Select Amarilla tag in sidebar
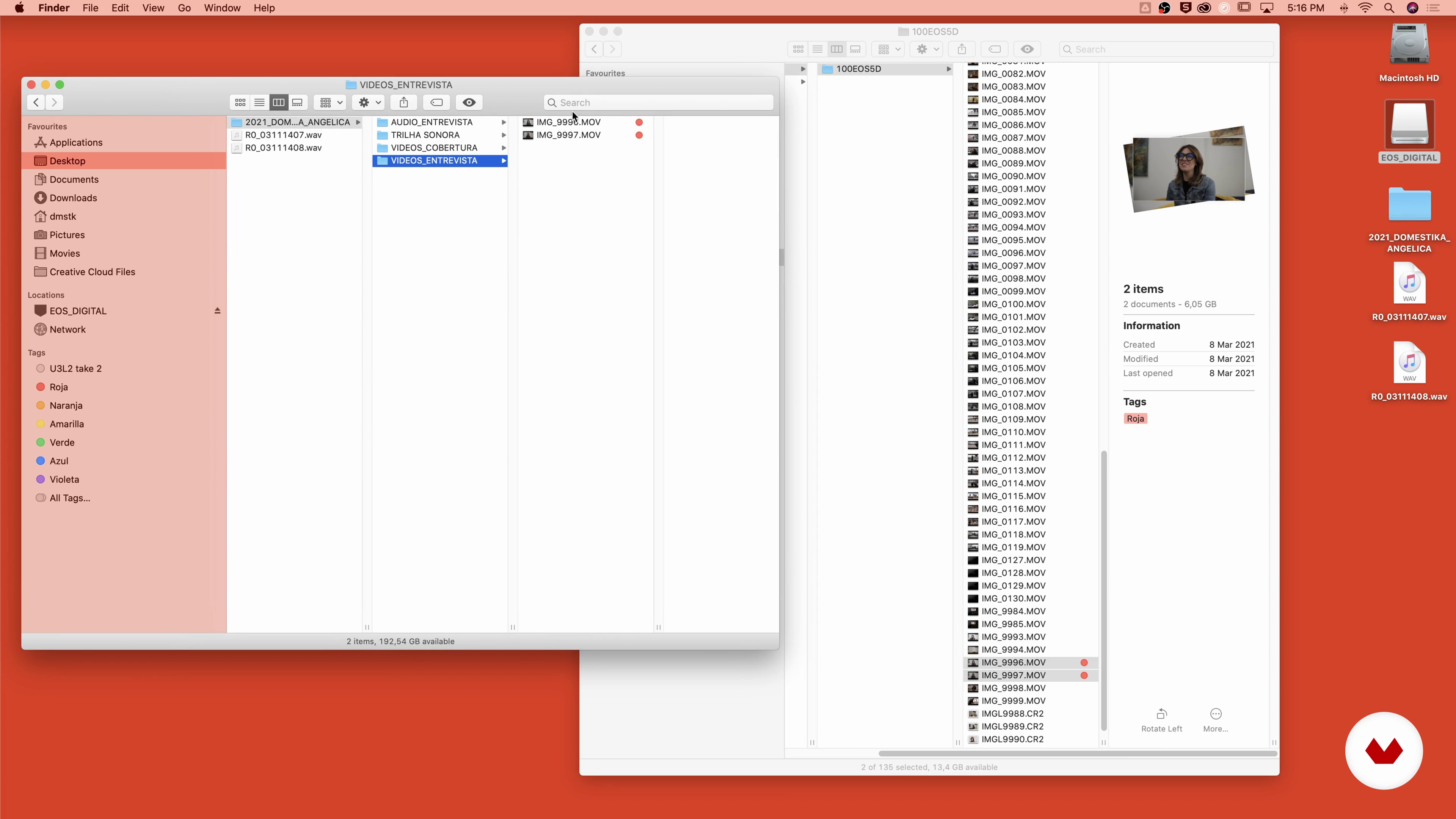1456x819 pixels. click(x=124, y=424)
